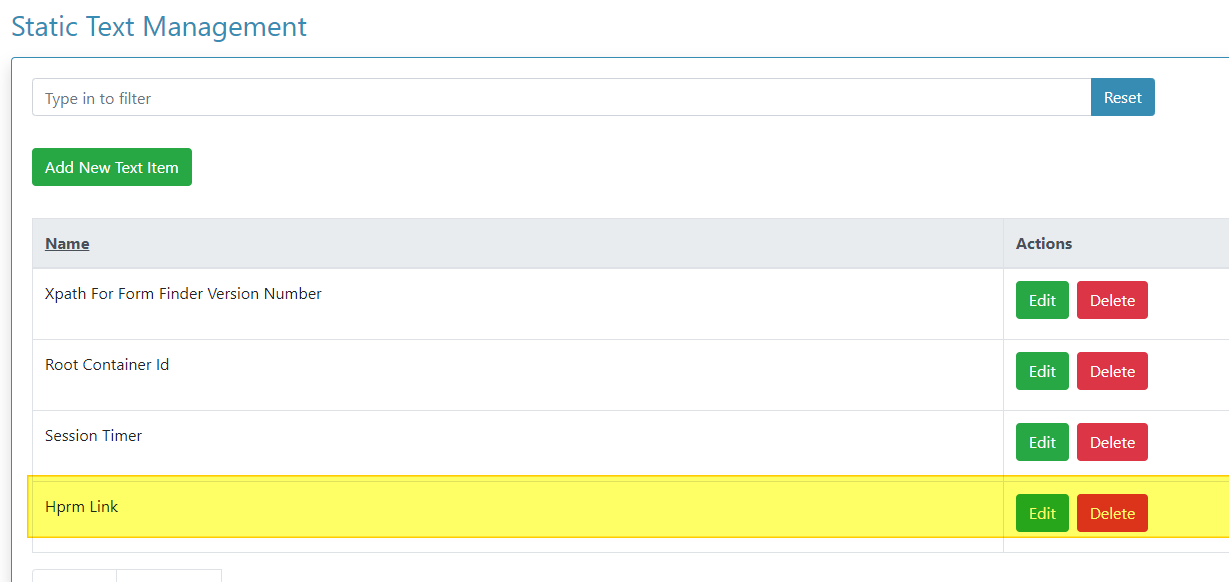Edit the highlighted Hprm Link item

1042,513
